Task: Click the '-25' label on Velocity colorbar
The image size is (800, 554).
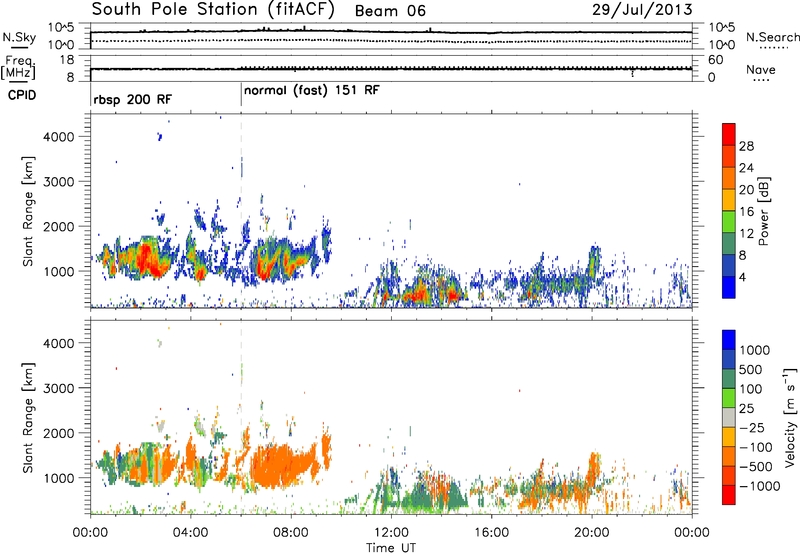Action: pos(752,427)
